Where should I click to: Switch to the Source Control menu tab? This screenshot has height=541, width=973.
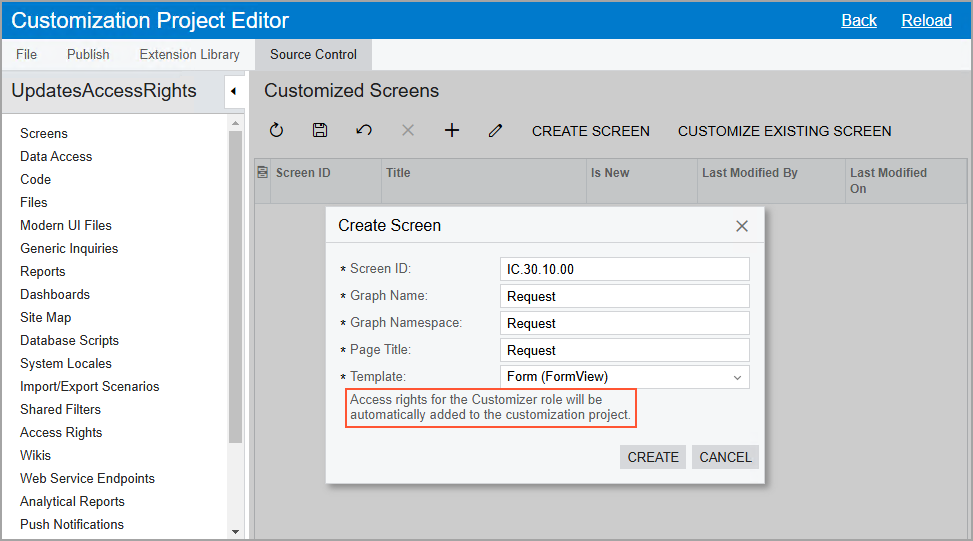(313, 55)
